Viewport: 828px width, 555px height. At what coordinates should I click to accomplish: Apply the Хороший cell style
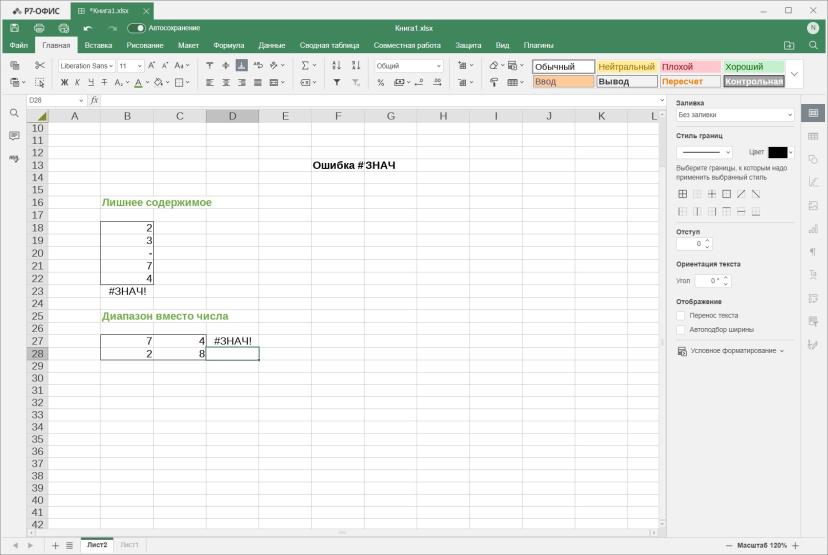click(754, 67)
